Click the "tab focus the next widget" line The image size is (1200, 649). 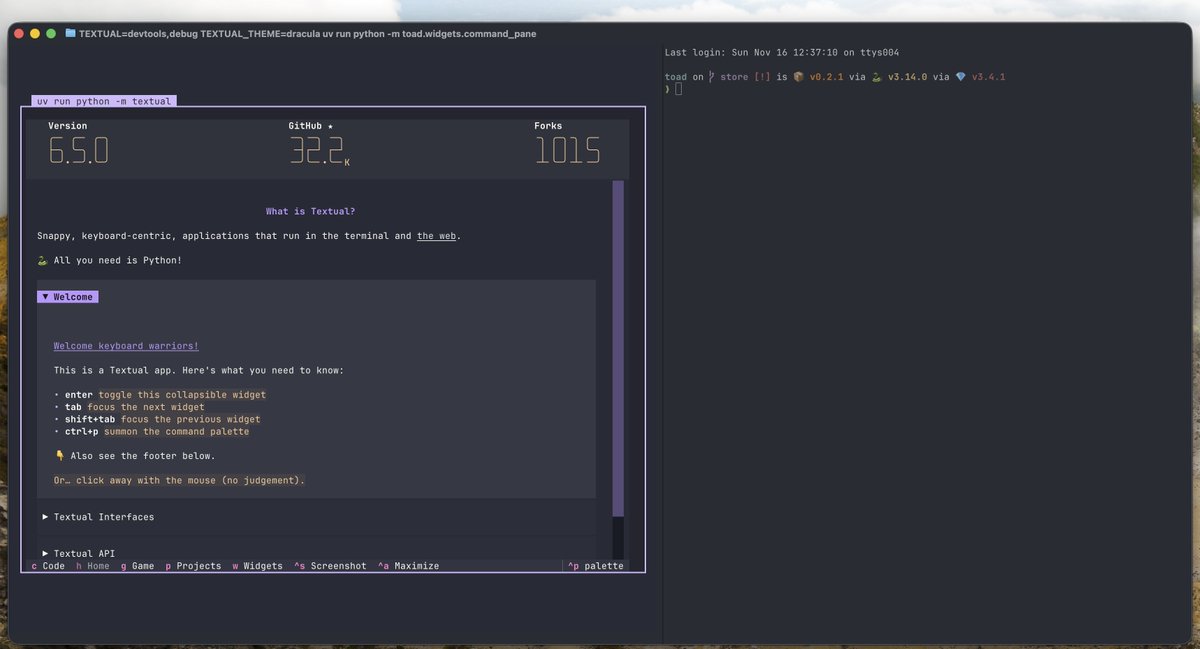pyautogui.click(x=129, y=407)
